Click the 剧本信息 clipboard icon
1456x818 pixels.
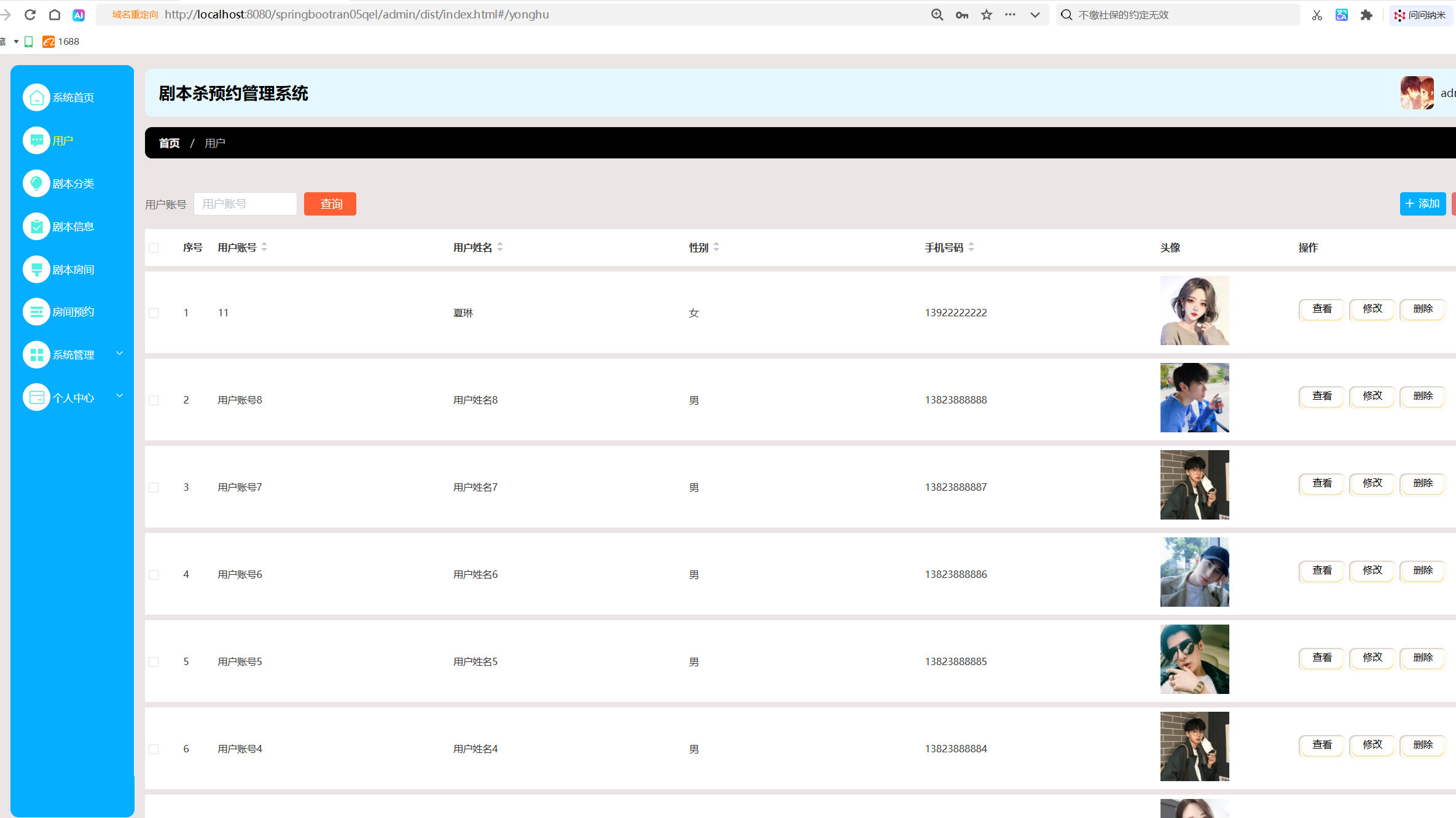click(x=36, y=227)
